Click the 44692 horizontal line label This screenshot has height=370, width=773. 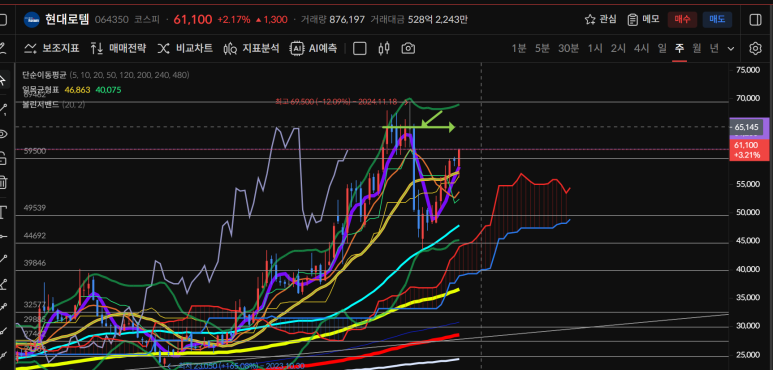35,236
